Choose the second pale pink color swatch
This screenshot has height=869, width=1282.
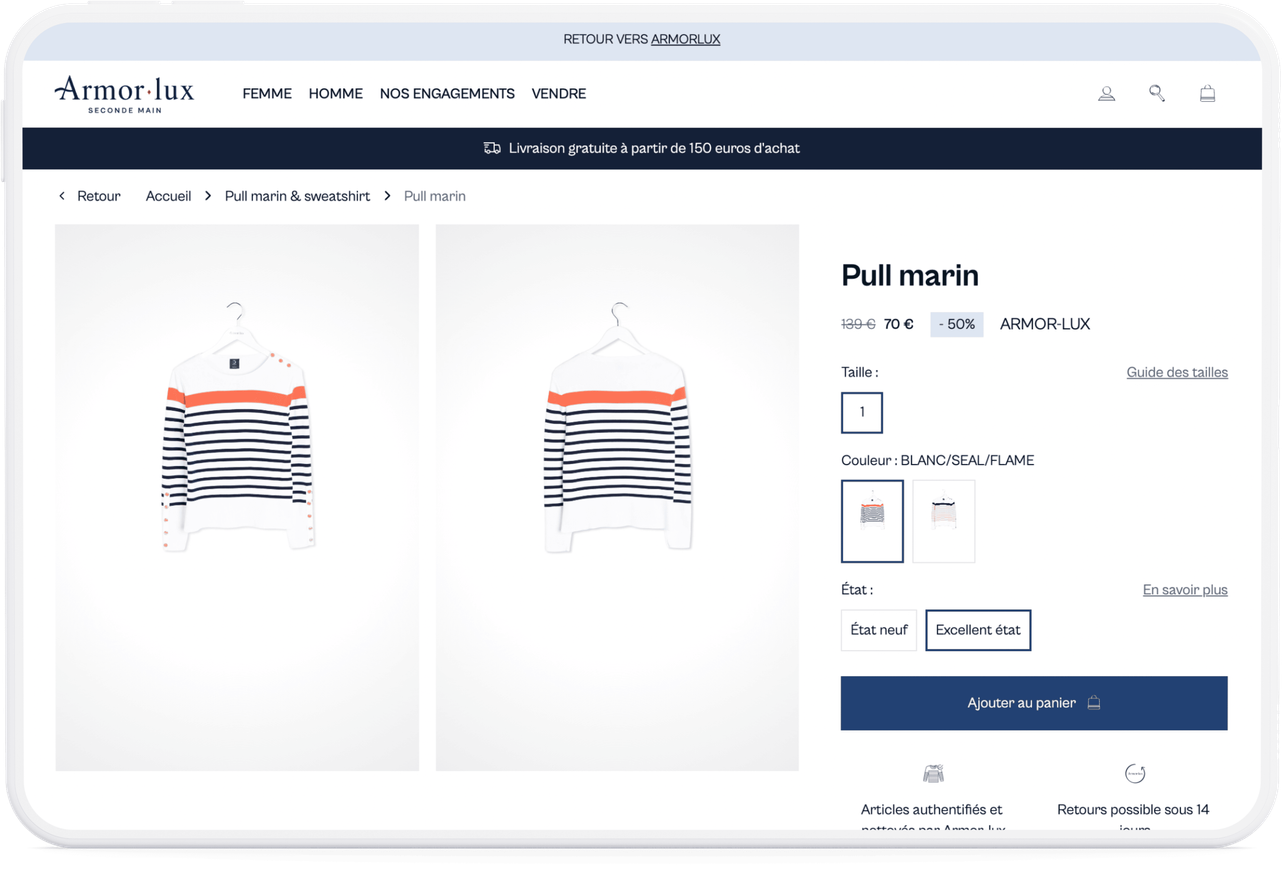coord(943,521)
